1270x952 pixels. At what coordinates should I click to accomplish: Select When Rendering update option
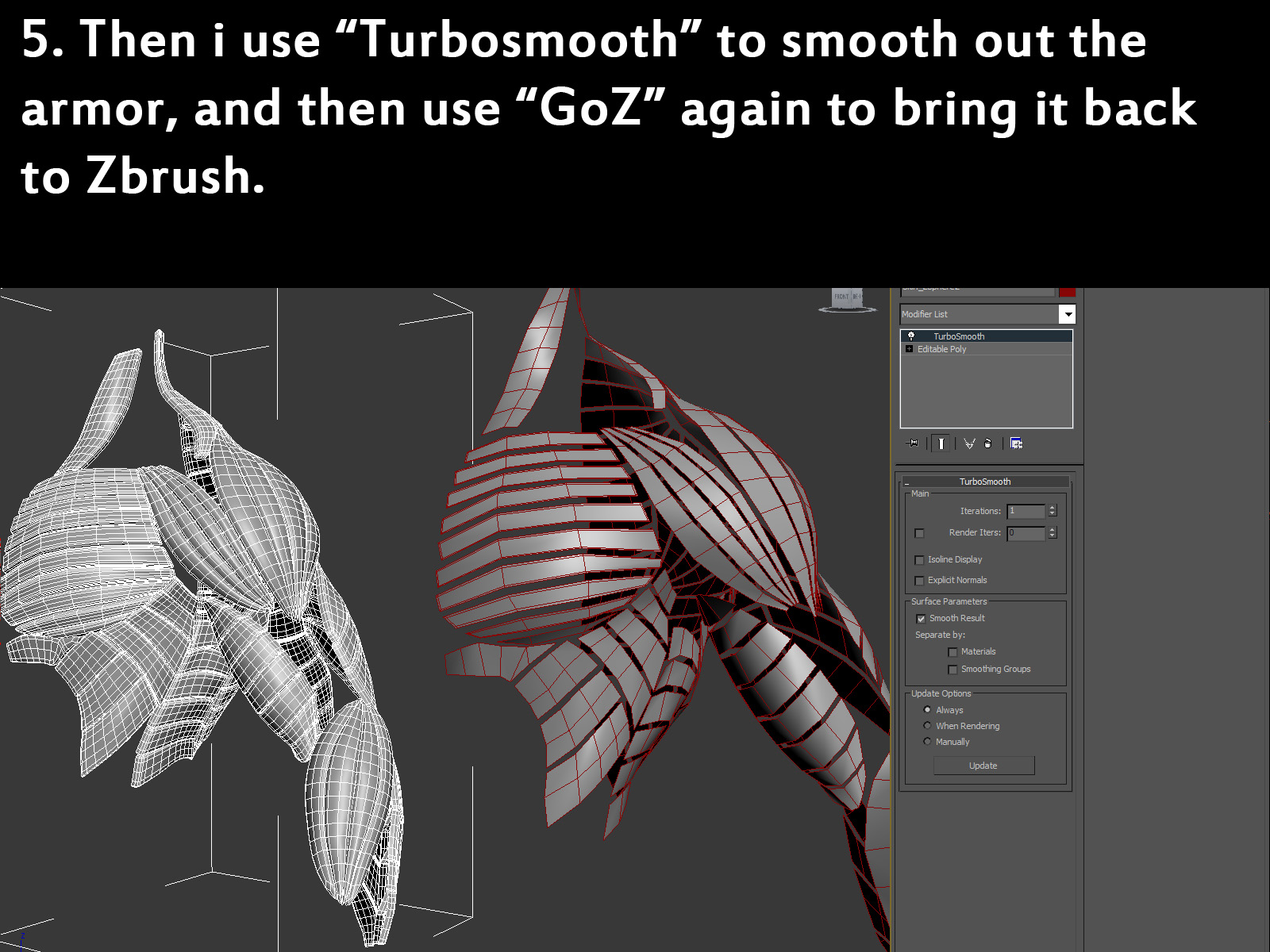pyautogui.click(x=927, y=726)
